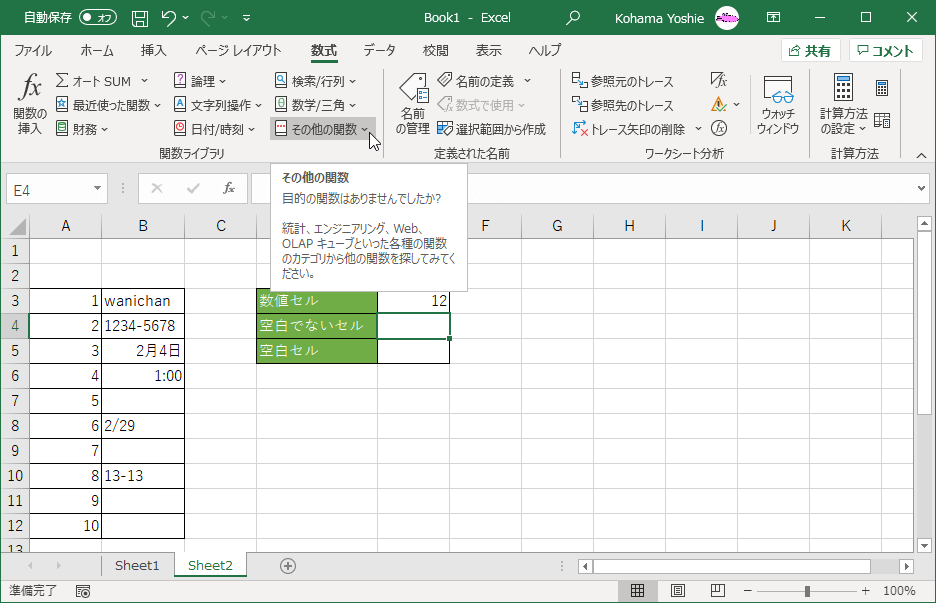Switch to Page Layout view in status bar
This screenshot has height=603, width=936.
coord(678,590)
